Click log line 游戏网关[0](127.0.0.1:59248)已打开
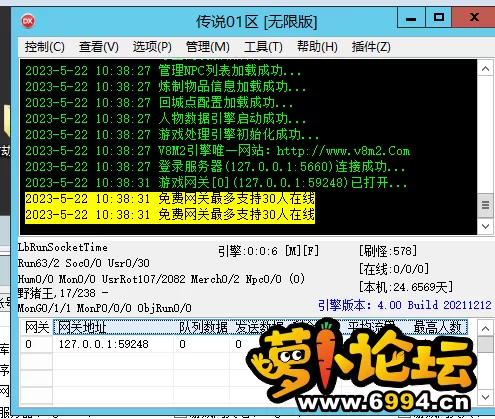This screenshot has width=495, height=419. click(216, 183)
